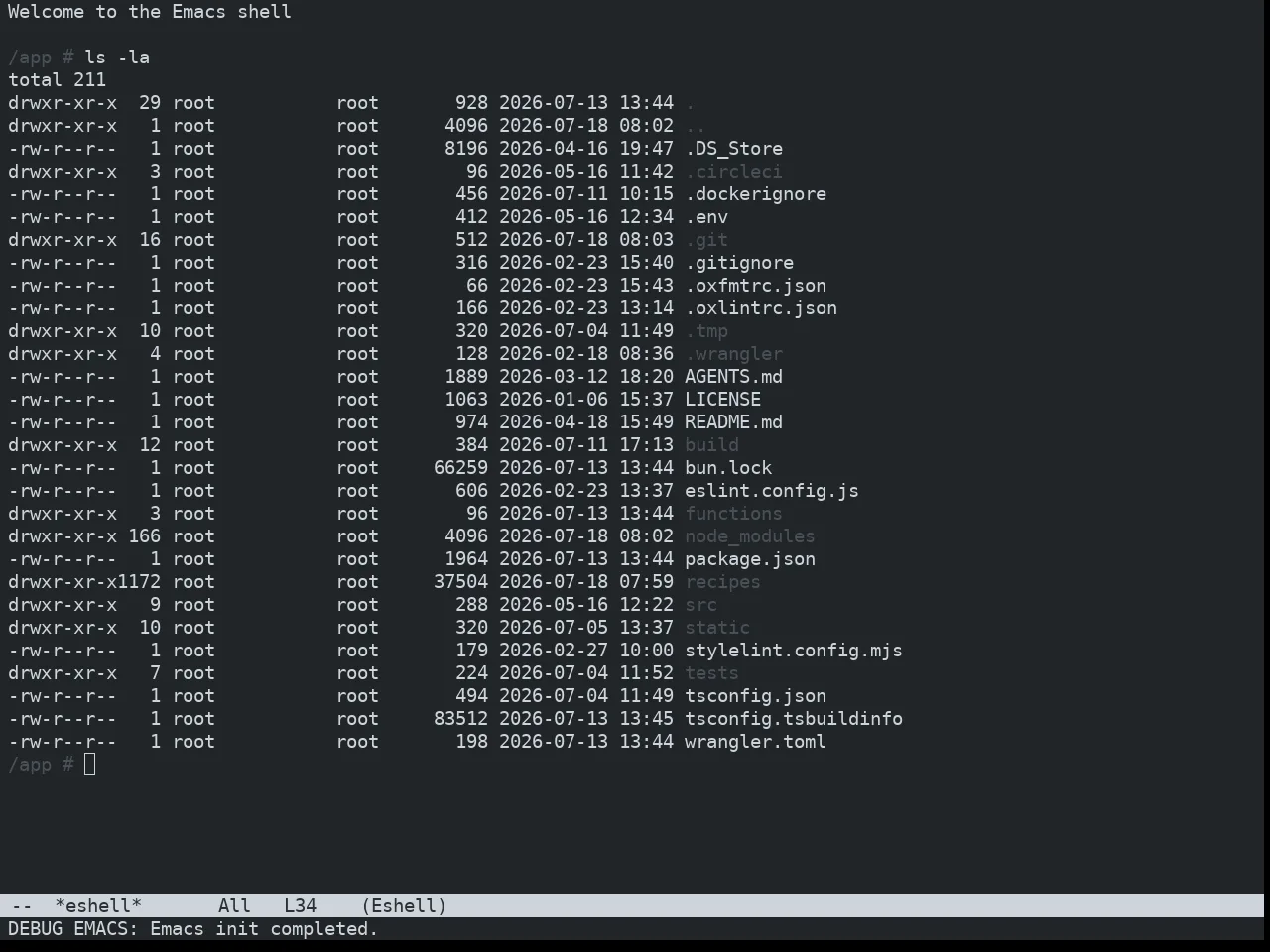Click the 'Emacs init completed' echo message

pos(264,929)
